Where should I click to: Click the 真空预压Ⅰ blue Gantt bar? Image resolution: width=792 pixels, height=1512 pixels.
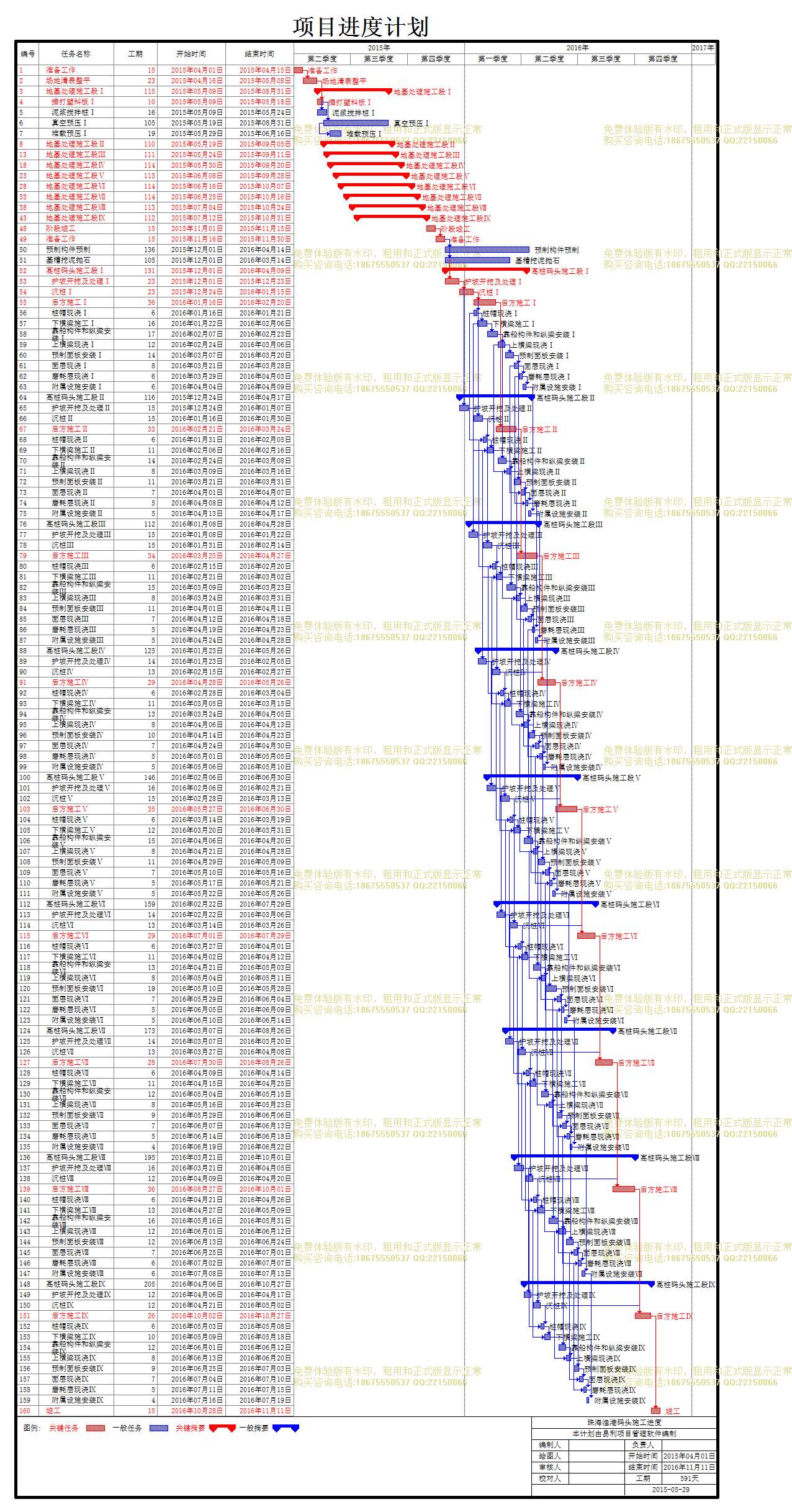[356, 123]
